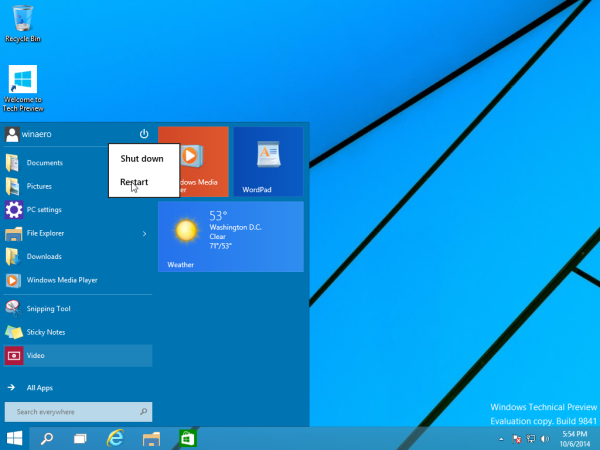Viewport: 600px width, 450px height.
Task: Open the WordPad tile
Action: point(269,162)
